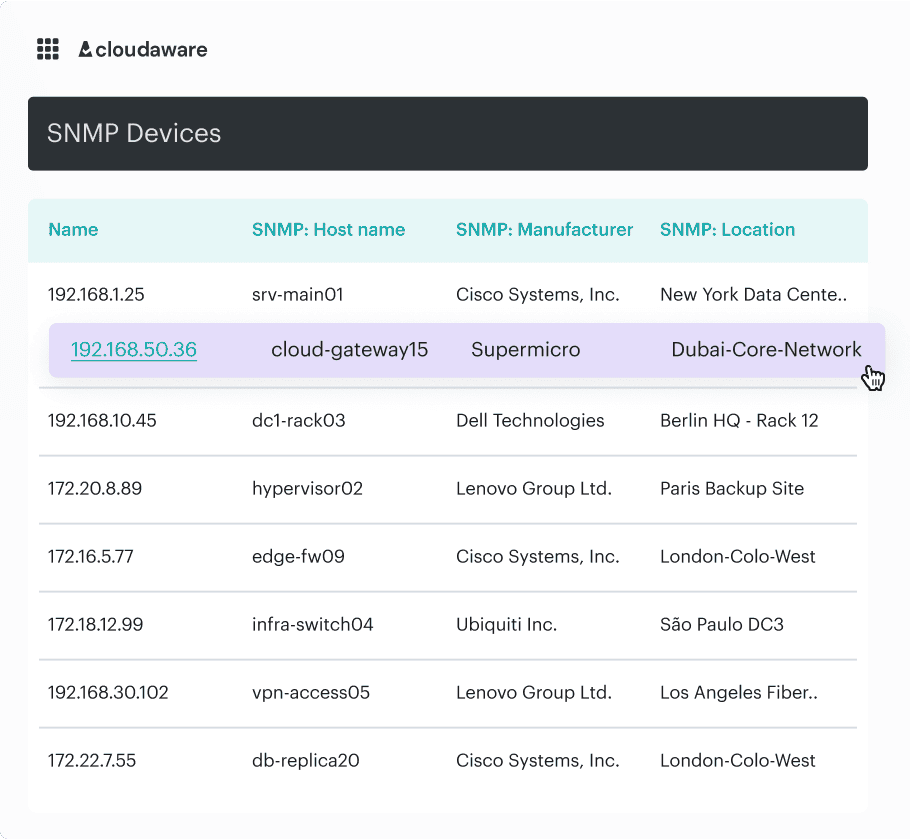
Task: Select host name cloud-gateway15
Action: pyautogui.click(x=349, y=349)
